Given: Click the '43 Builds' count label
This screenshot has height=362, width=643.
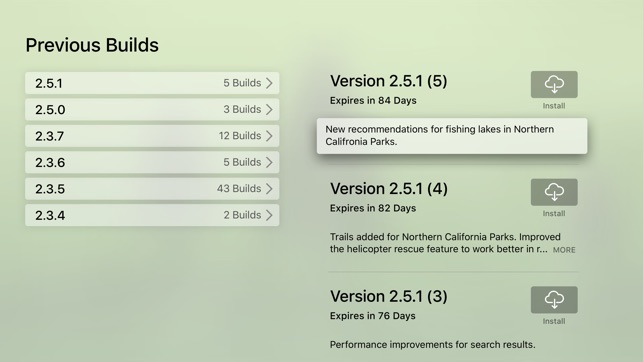Looking at the screenshot, I should (239, 189).
